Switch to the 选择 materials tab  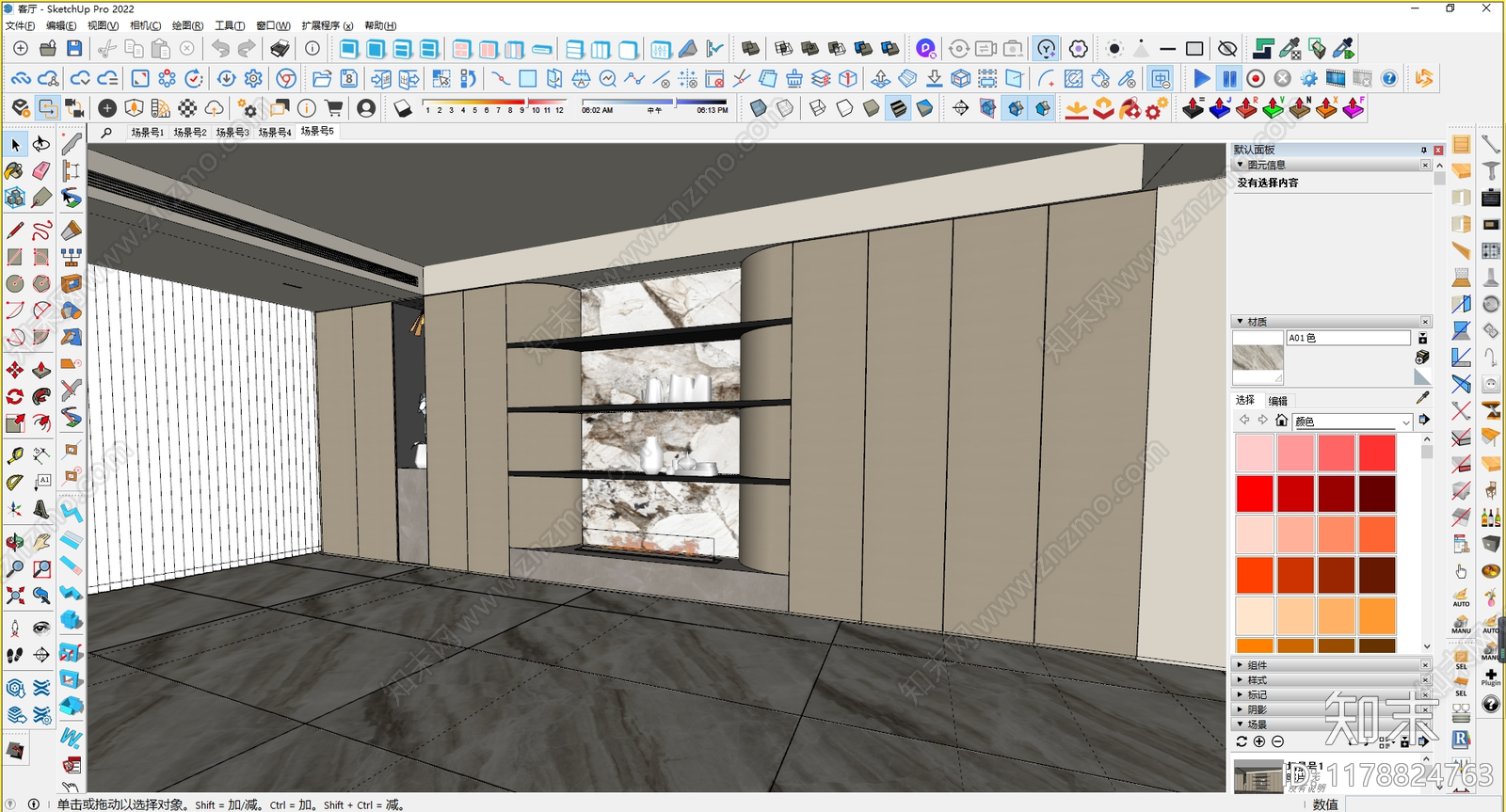pos(1245,400)
